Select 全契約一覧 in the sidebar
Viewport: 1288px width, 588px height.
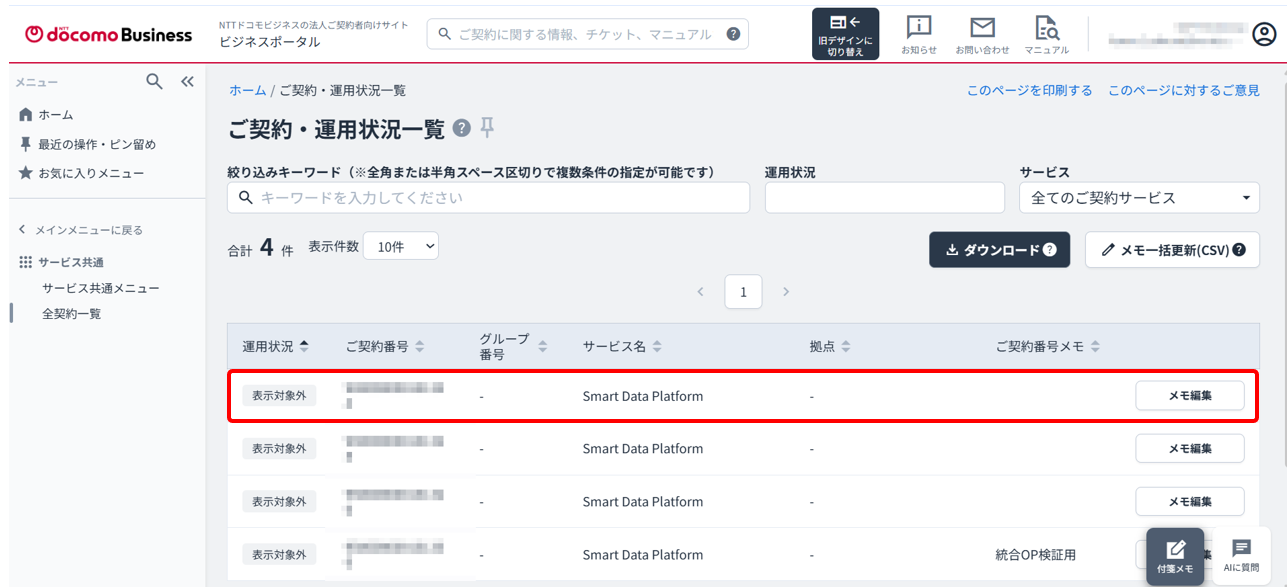(x=71, y=314)
